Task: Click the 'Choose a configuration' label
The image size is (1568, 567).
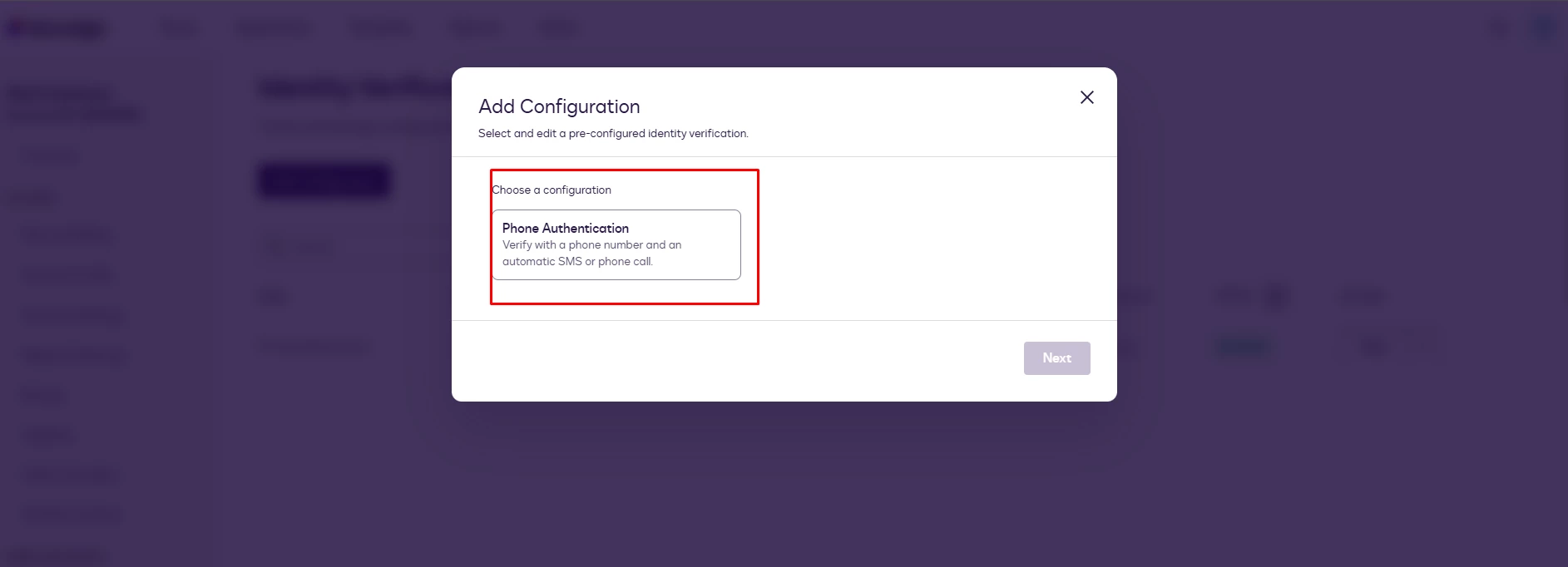Action: click(x=552, y=190)
